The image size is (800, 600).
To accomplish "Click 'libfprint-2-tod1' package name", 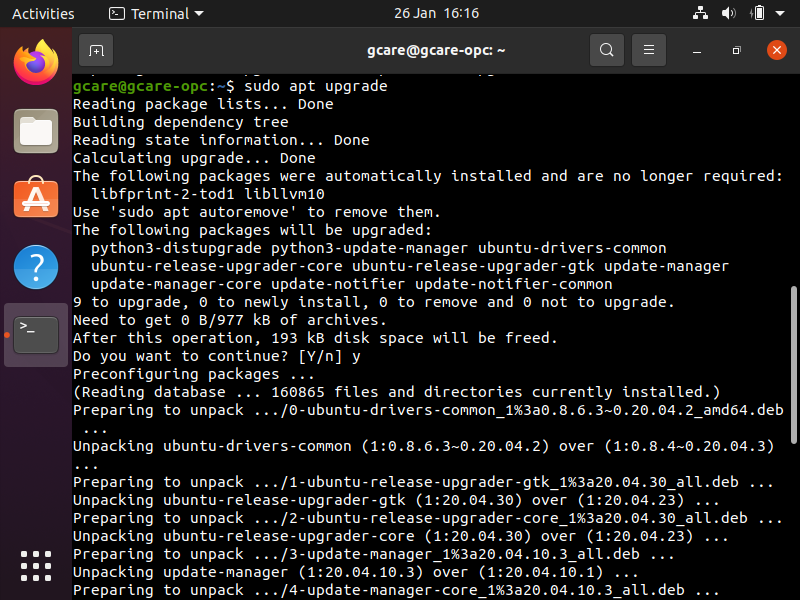I will click(163, 194).
